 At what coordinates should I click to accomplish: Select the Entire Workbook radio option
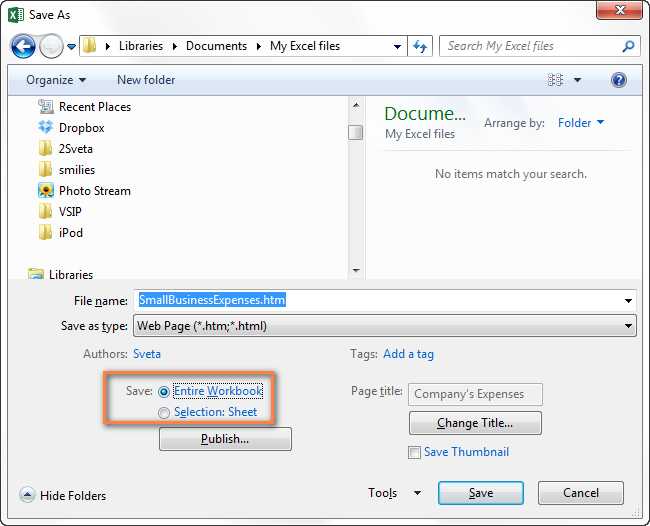(x=164, y=391)
